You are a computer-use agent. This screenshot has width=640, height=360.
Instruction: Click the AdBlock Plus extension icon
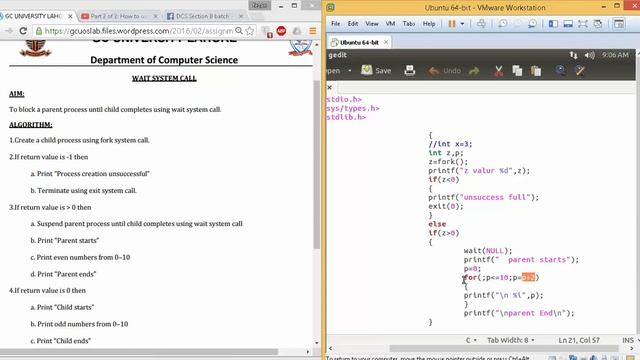coord(281,31)
